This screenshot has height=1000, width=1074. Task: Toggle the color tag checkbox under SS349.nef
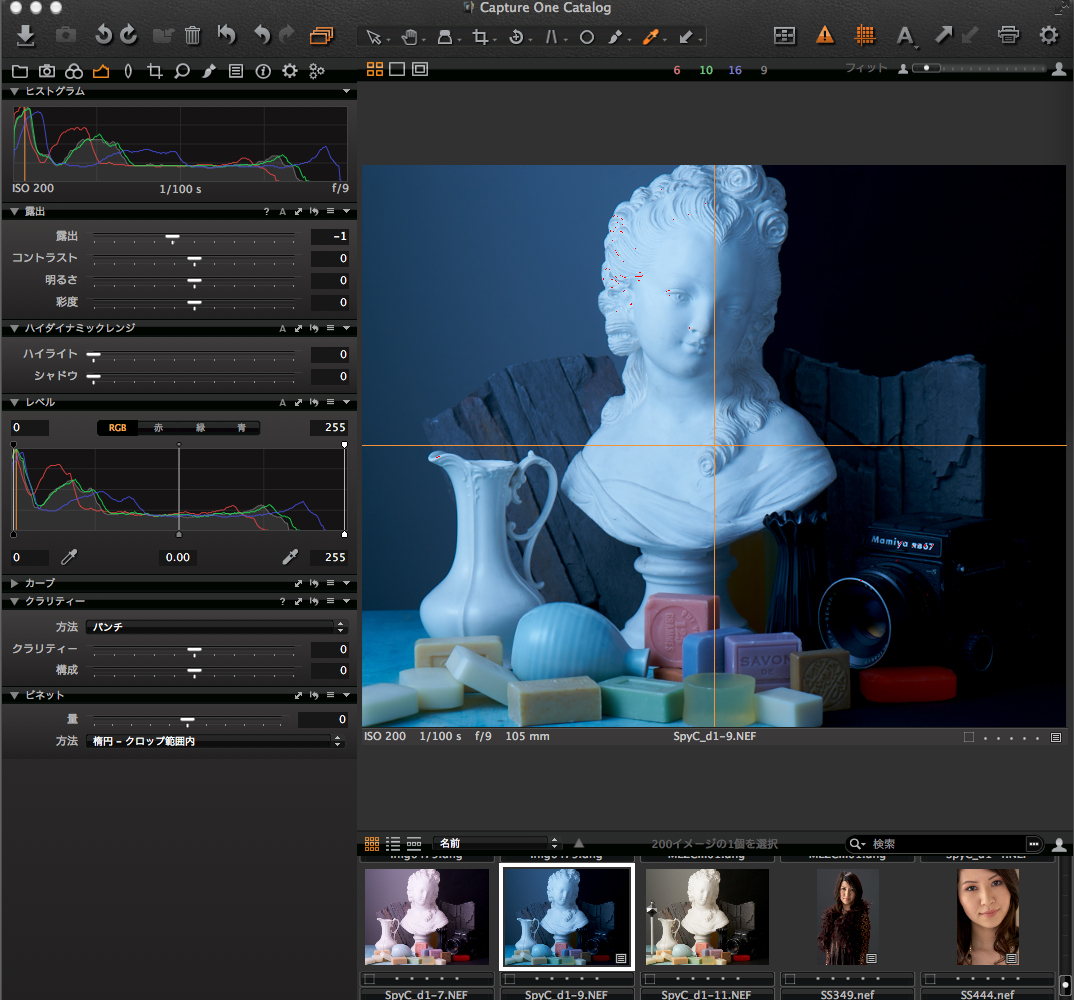click(x=788, y=980)
